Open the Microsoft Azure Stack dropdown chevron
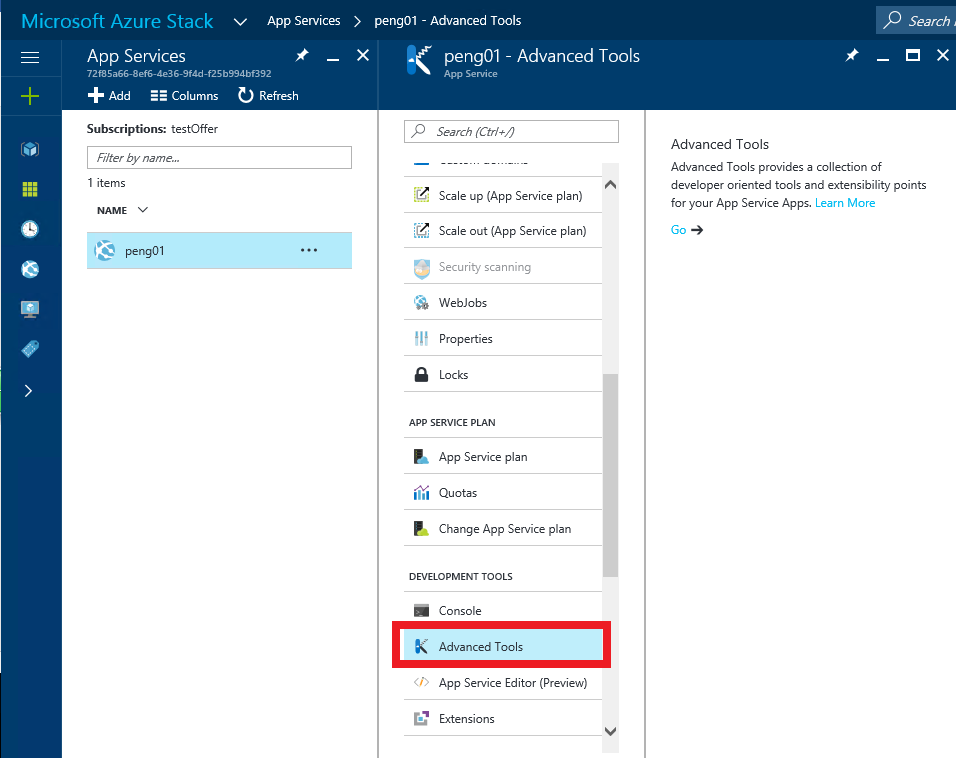This screenshot has height=758, width=956. click(241, 22)
